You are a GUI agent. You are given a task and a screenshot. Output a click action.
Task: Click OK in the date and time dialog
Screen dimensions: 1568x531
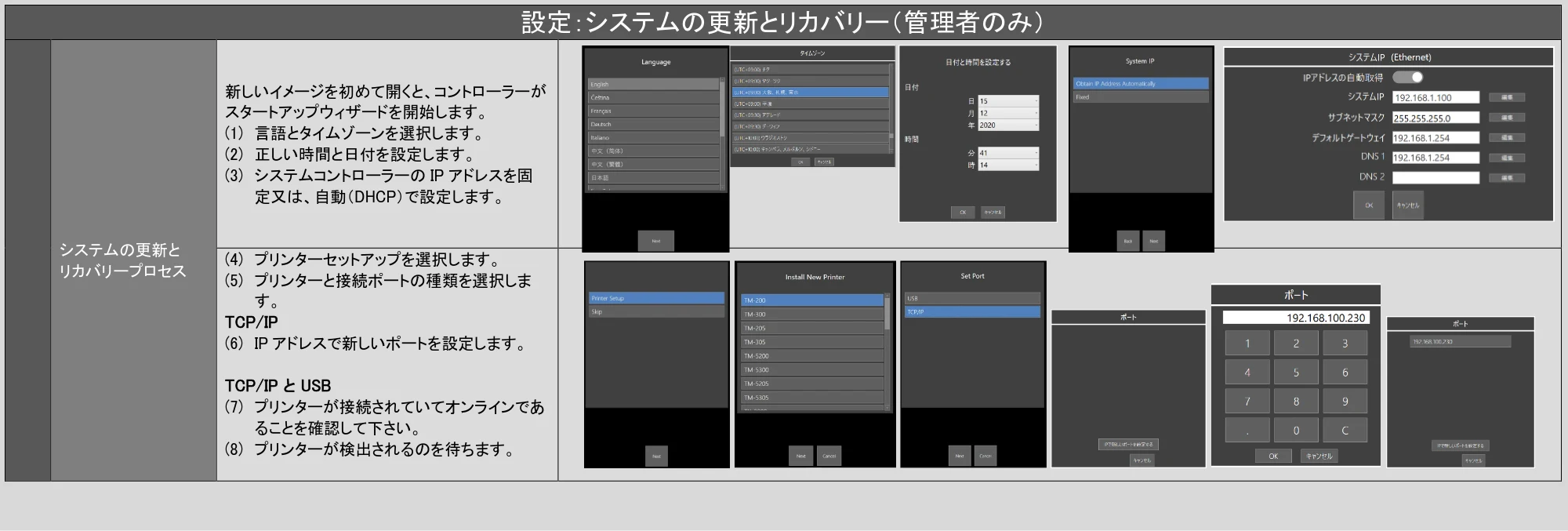[963, 212]
